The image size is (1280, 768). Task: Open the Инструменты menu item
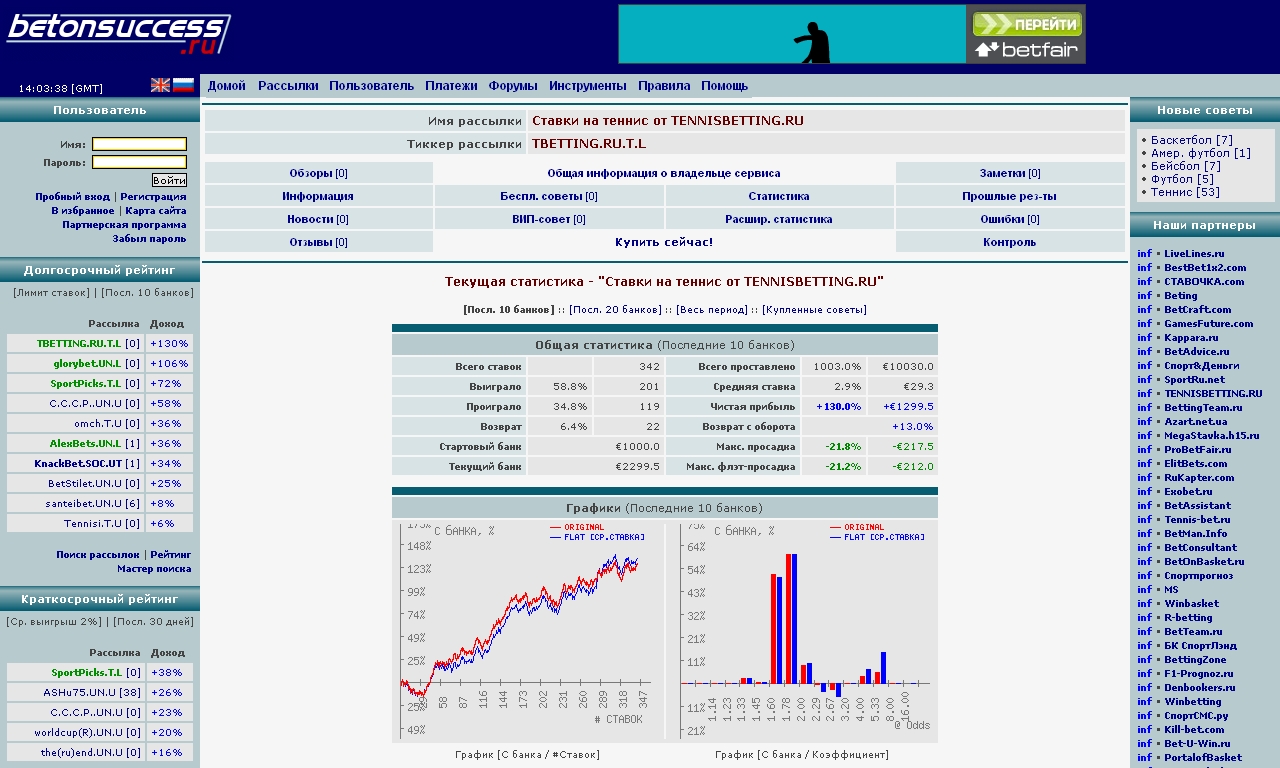[x=587, y=86]
